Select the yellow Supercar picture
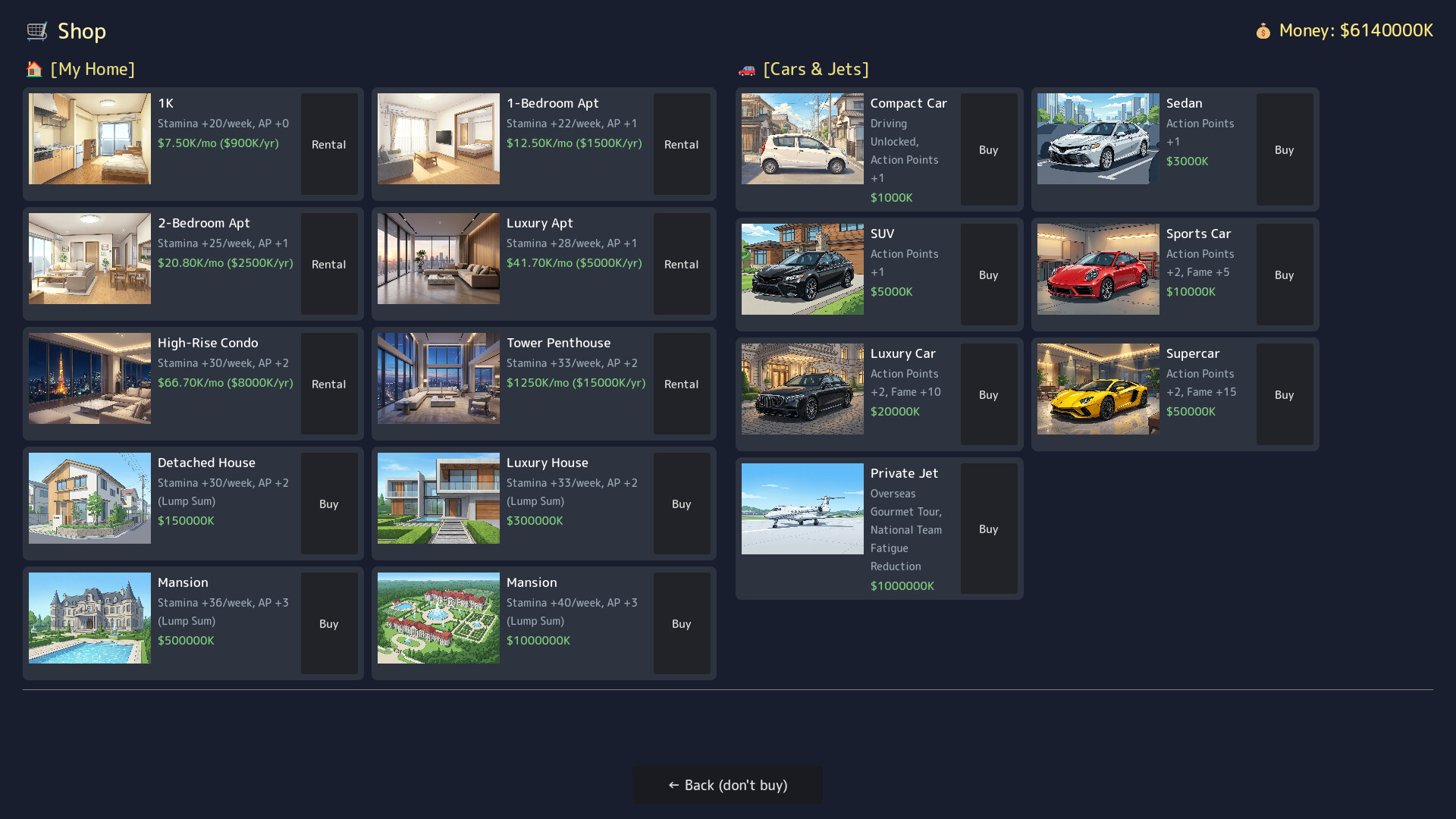The height and width of the screenshot is (819, 1456). [1098, 389]
